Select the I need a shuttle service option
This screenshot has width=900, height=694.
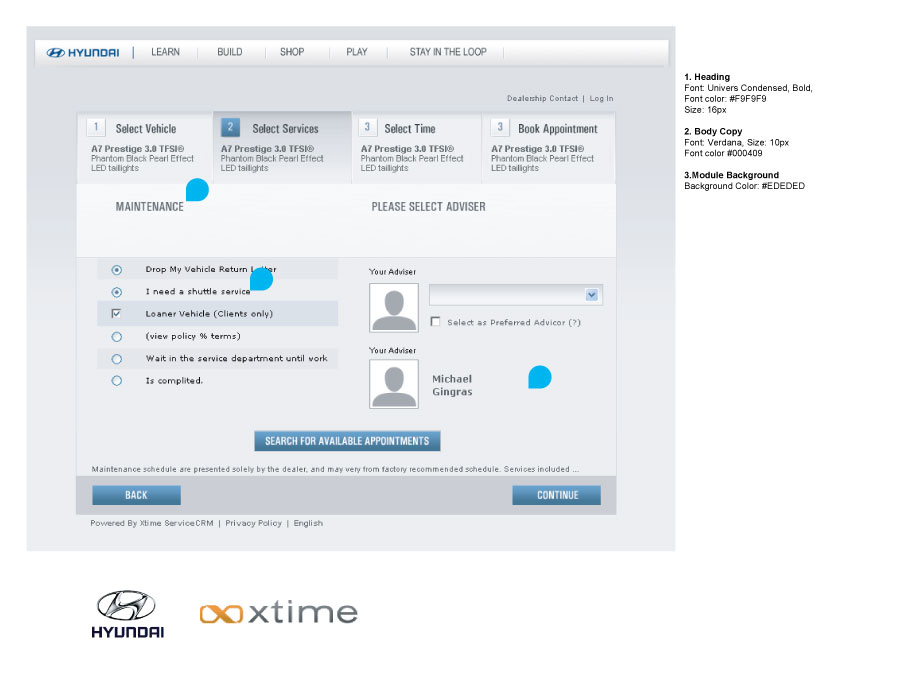117,292
